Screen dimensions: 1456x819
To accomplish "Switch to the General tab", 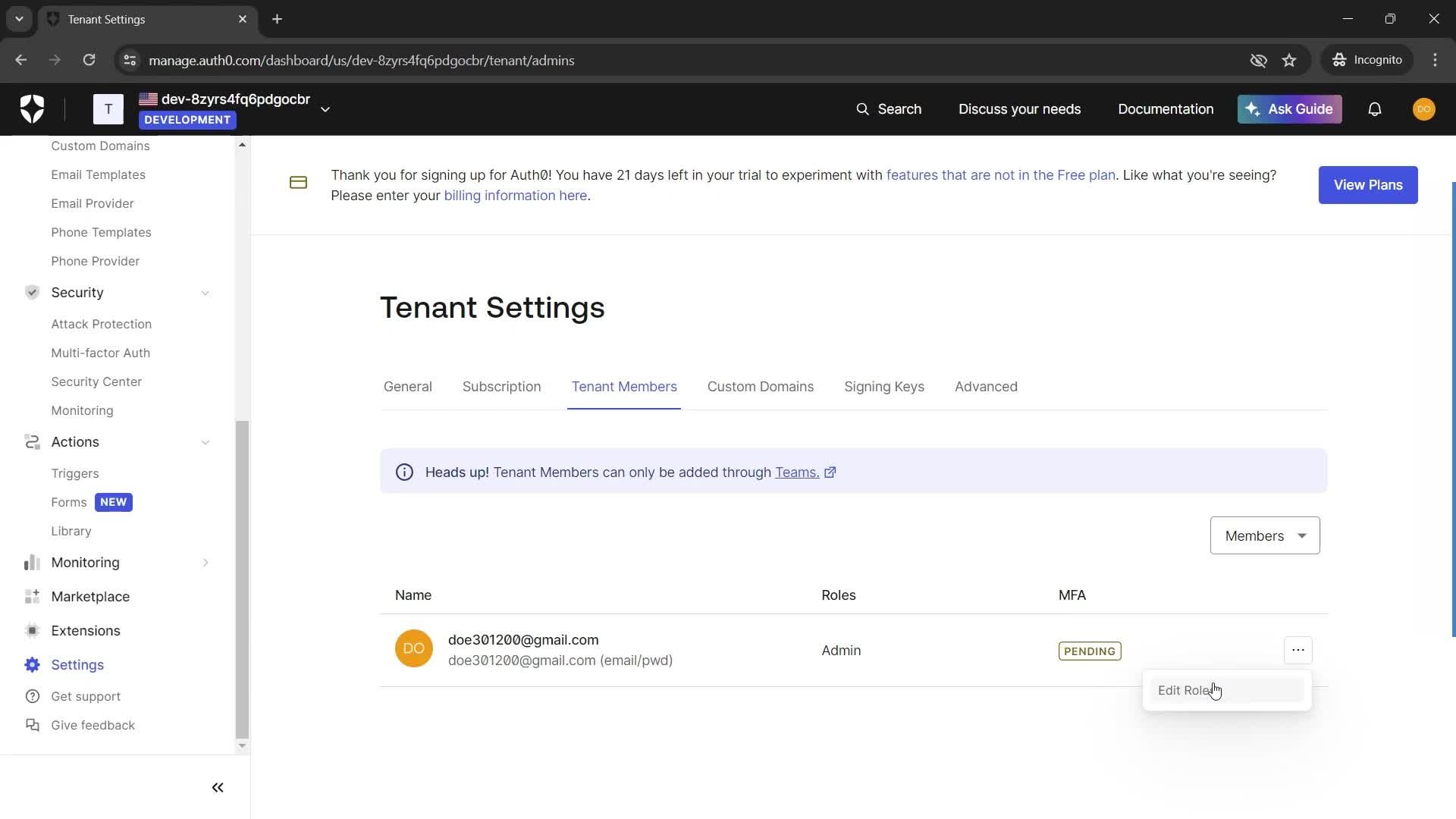I will click(407, 387).
